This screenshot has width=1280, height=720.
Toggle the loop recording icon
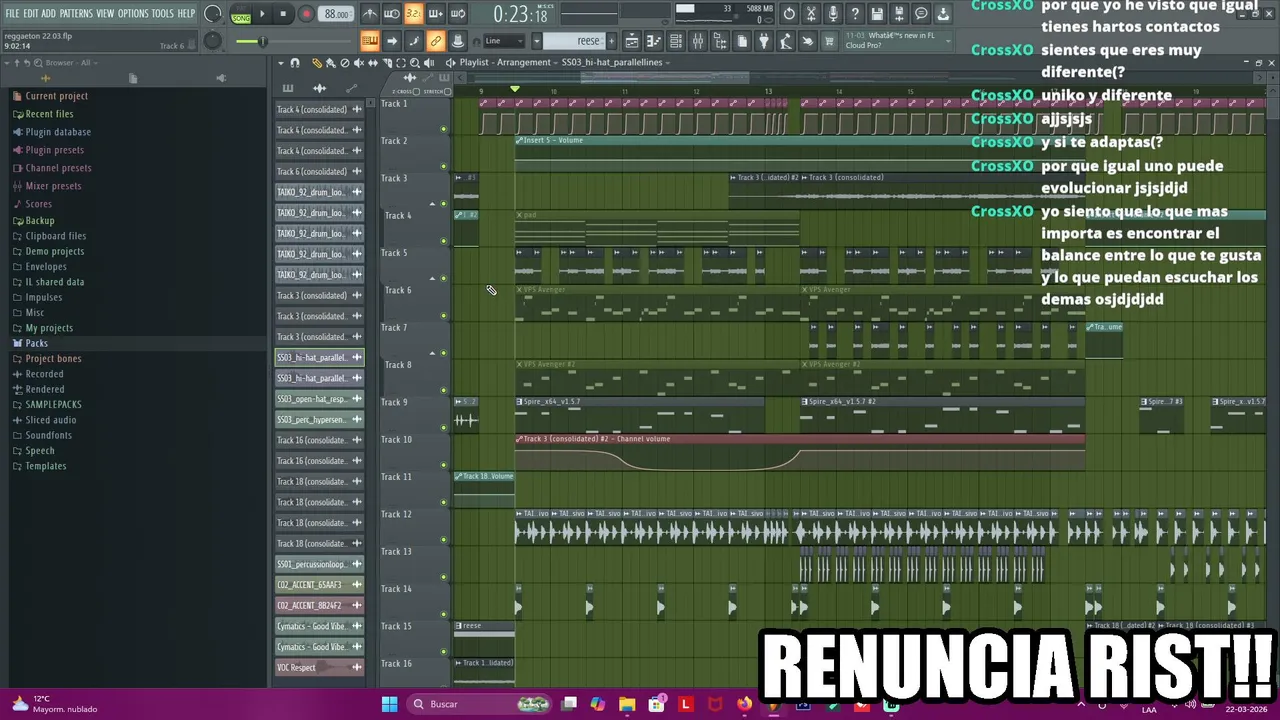pos(457,14)
